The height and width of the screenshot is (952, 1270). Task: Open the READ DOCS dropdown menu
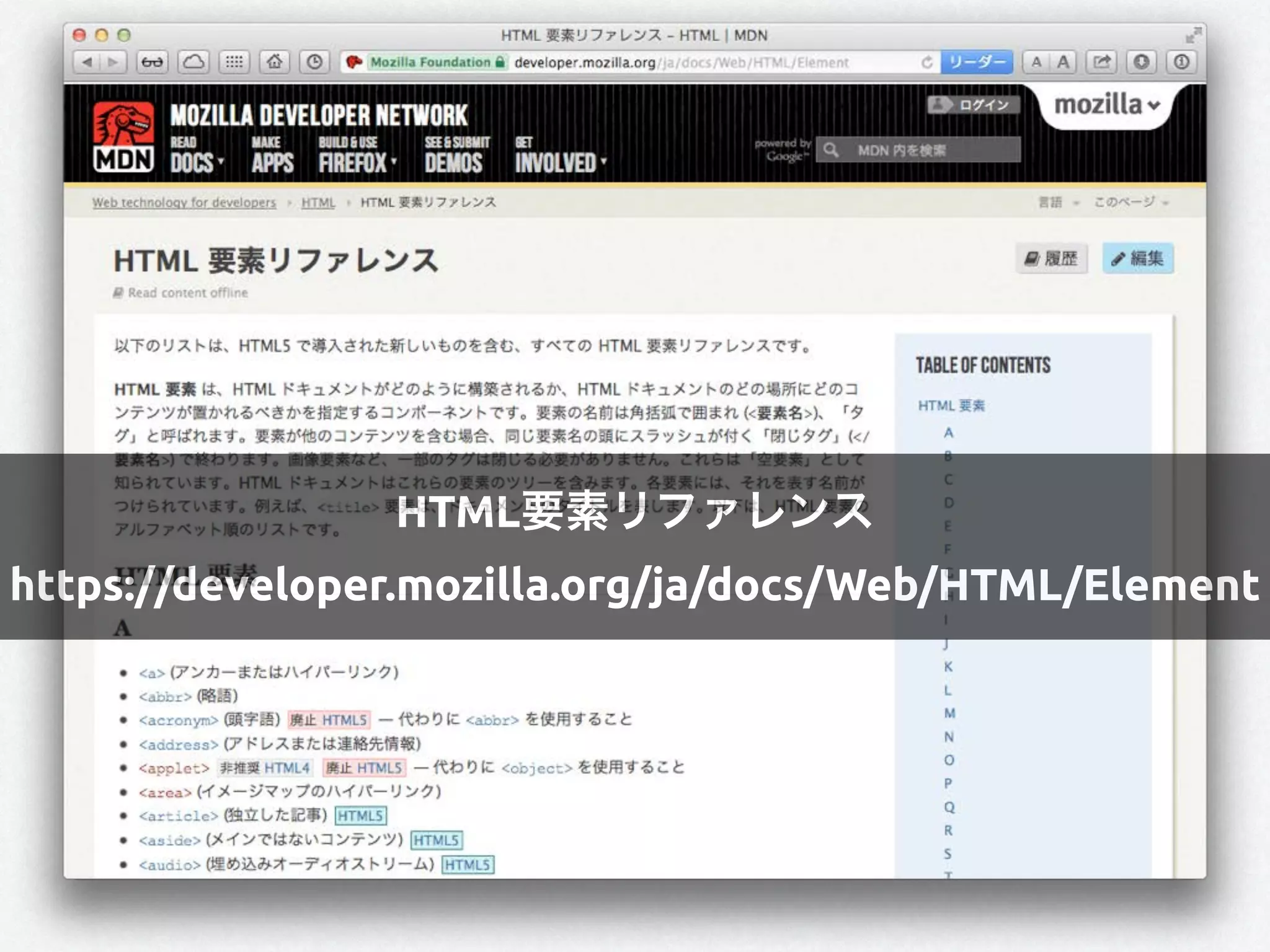[197, 155]
